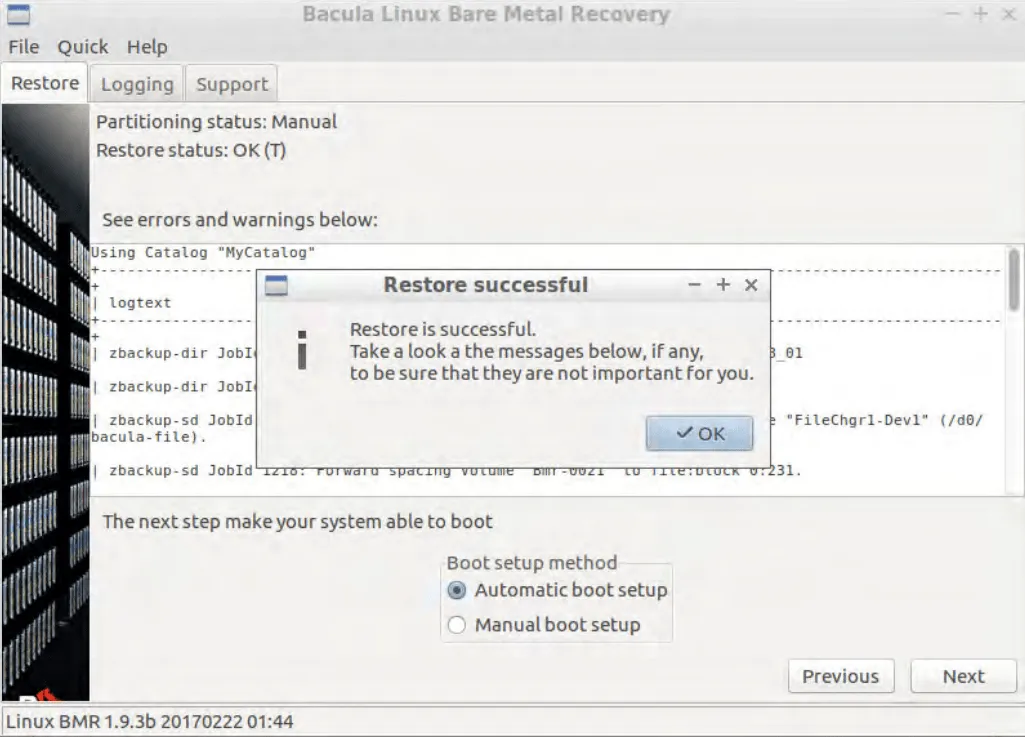Select Manual boot setup option

[x=544, y=625]
